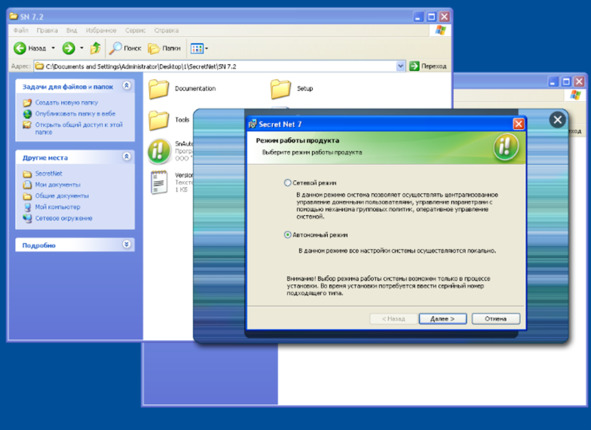This screenshot has width=591, height=430.
Task: Select the Автономный режим radio option
Action: coord(287,235)
